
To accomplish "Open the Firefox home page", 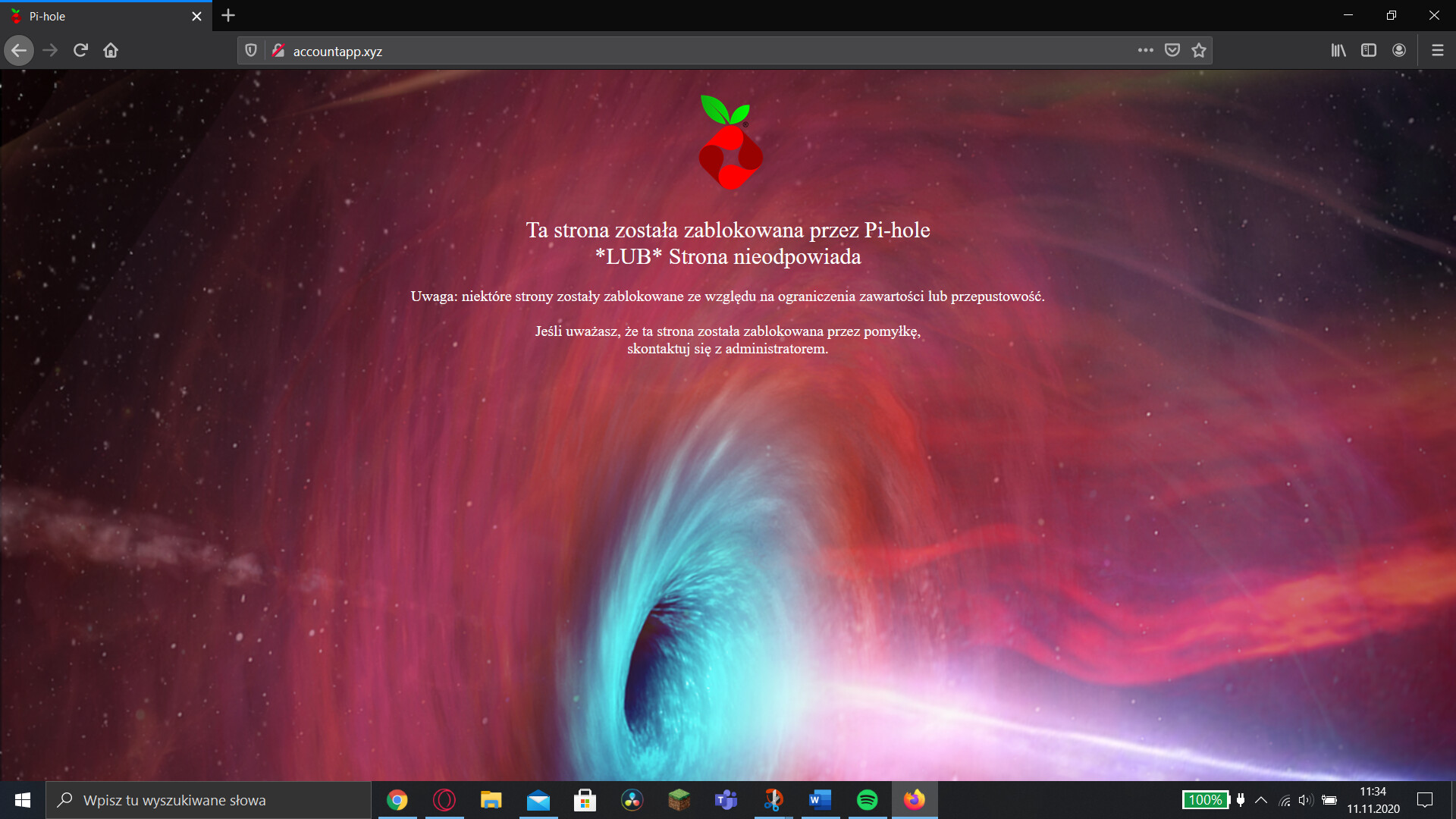I will [x=111, y=51].
